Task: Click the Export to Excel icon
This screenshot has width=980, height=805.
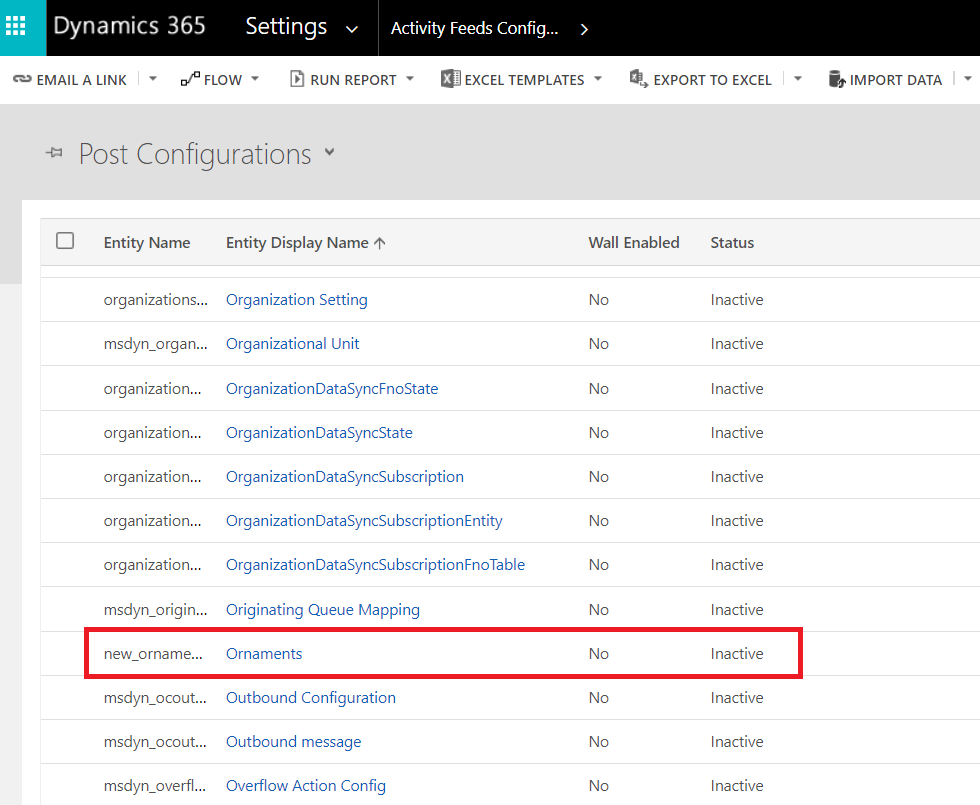Action: [638, 80]
